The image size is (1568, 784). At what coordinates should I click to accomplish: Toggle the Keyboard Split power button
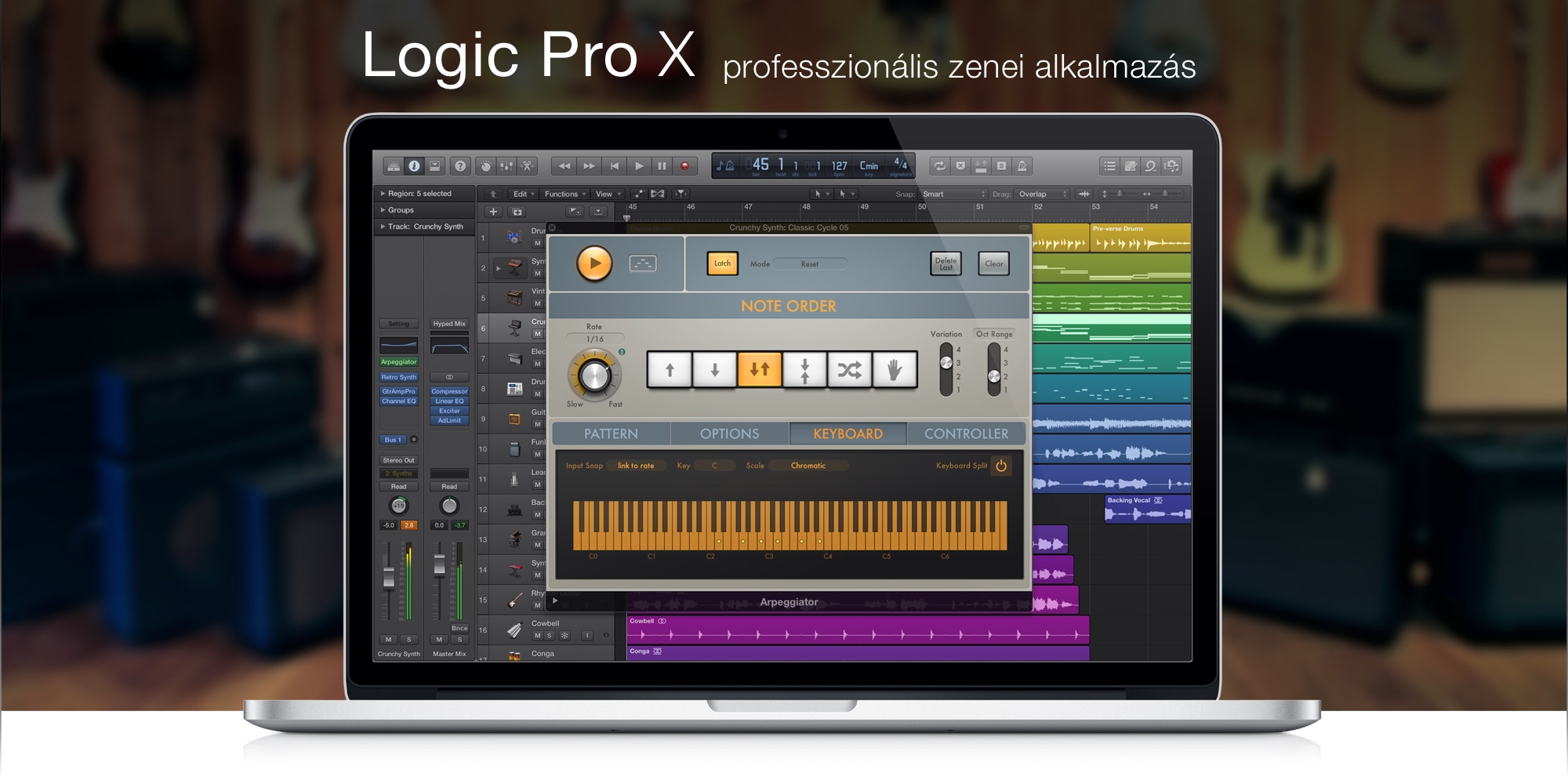pos(1001,466)
